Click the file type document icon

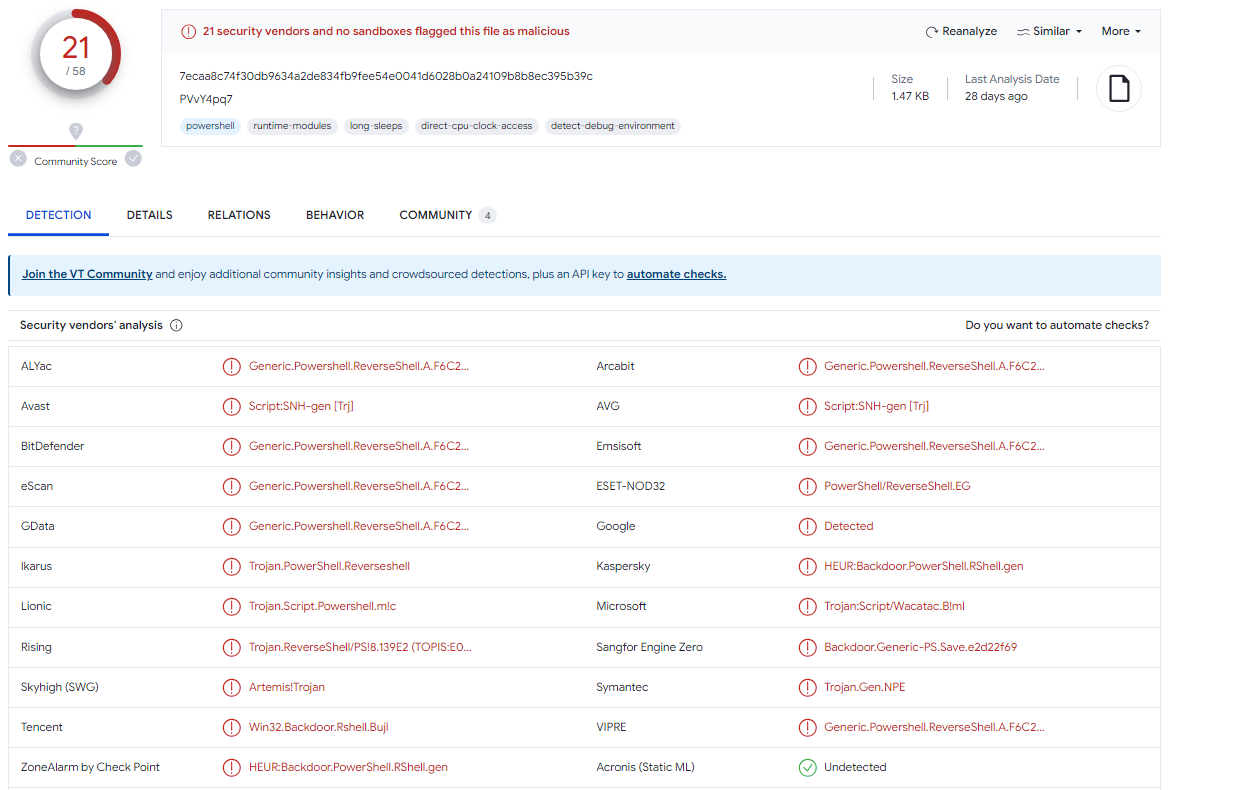(x=1118, y=88)
